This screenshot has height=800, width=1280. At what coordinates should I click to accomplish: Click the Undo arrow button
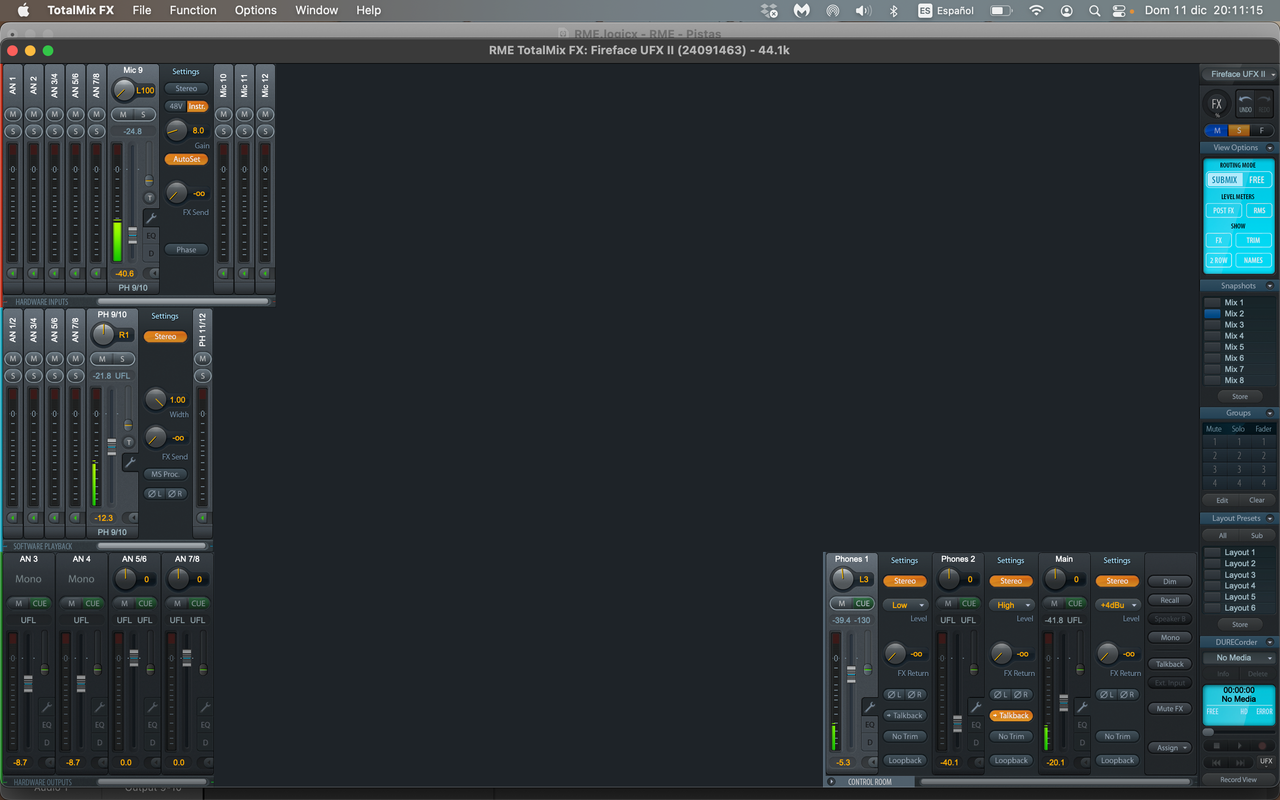pos(1245,102)
